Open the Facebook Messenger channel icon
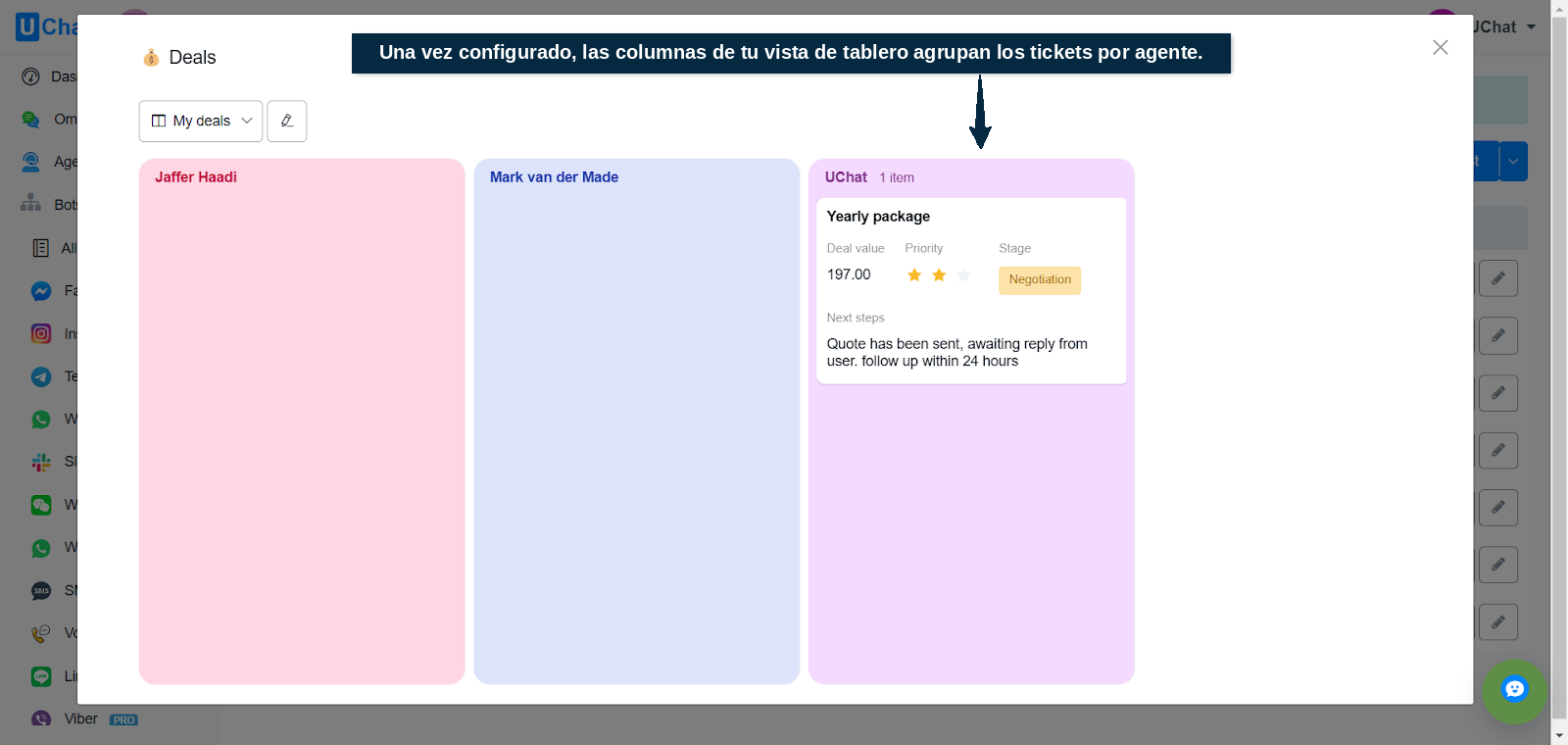1568x745 pixels. coord(41,291)
